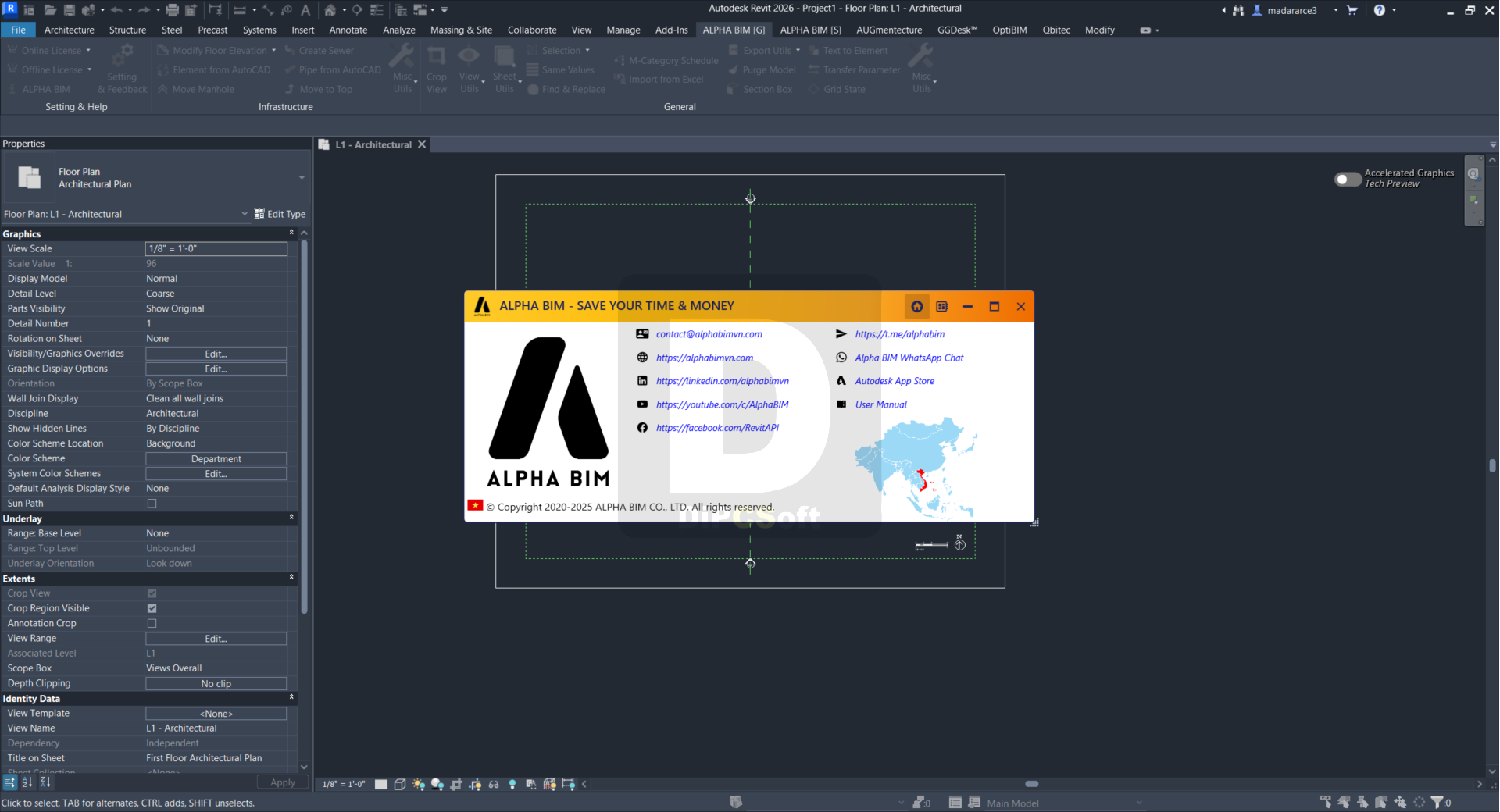This screenshot has height=812, width=1500.
Task: Select the L1 - Architectural view tab
Action: coord(373,144)
